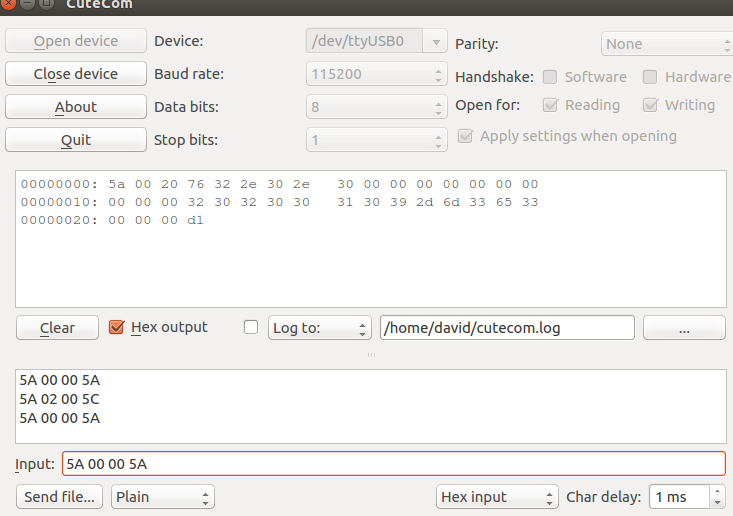Decrease Char delay with down arrow
This screenshot has height=516, width=733.
718,502
